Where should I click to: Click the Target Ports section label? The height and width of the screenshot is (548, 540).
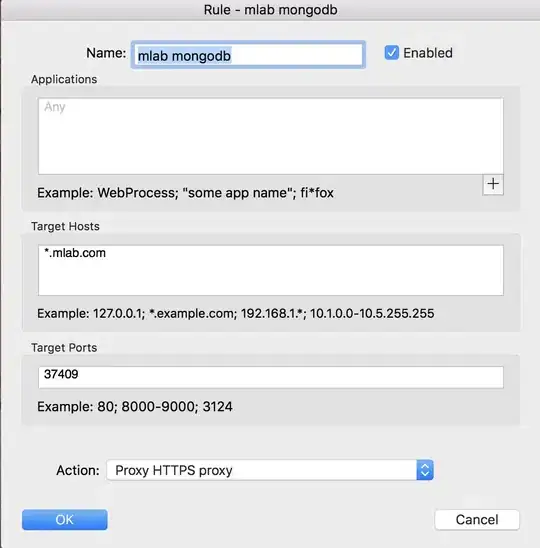point(64,348)
